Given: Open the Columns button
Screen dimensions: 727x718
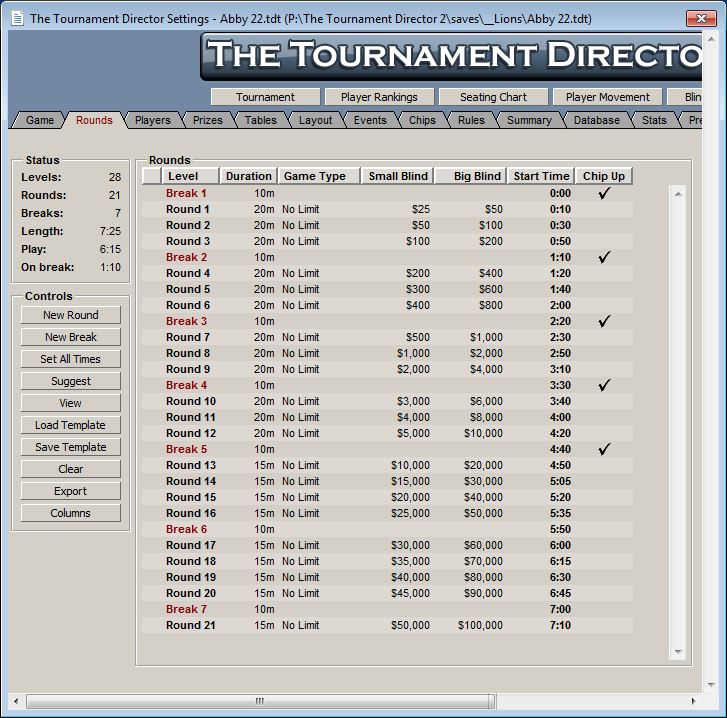Looking at the screenshot, I should tap(70, 513).
